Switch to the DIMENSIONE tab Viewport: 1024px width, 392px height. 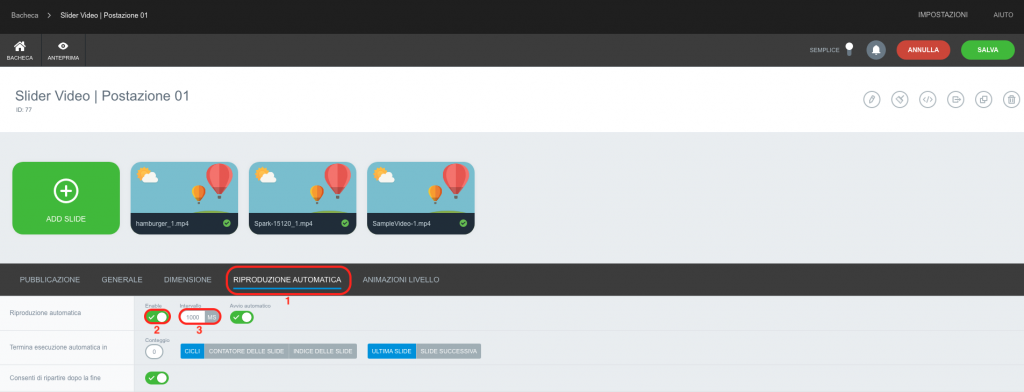tap(187, 280)
